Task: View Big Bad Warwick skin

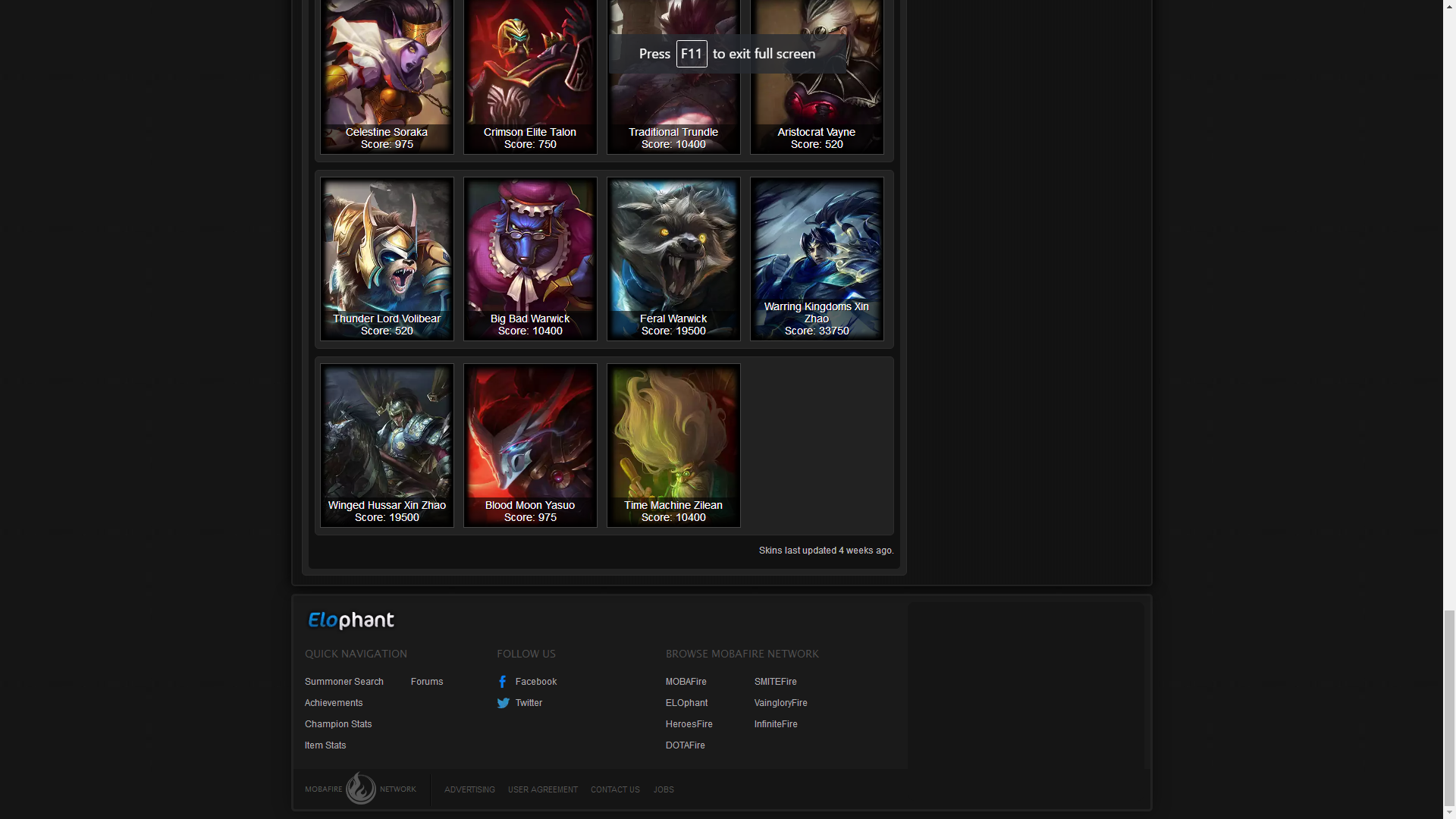Action: click(530, 259)
